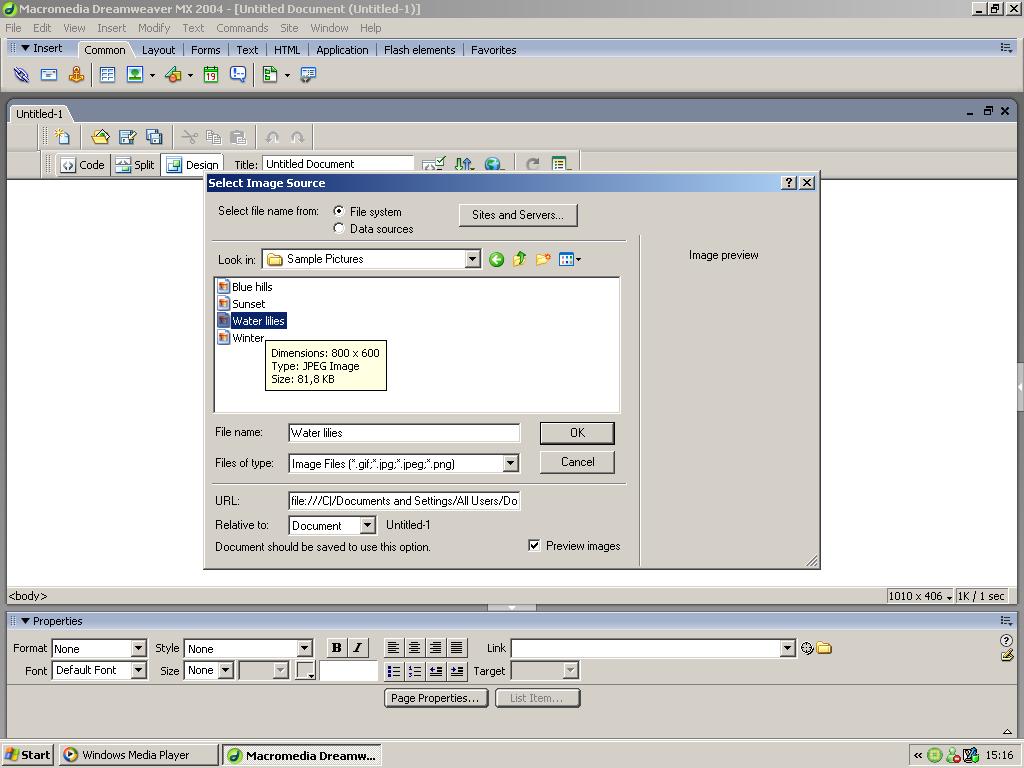Screen dimensions: 1024x768
Task: Click the Named Anchor icon
Action: [76, 75]
